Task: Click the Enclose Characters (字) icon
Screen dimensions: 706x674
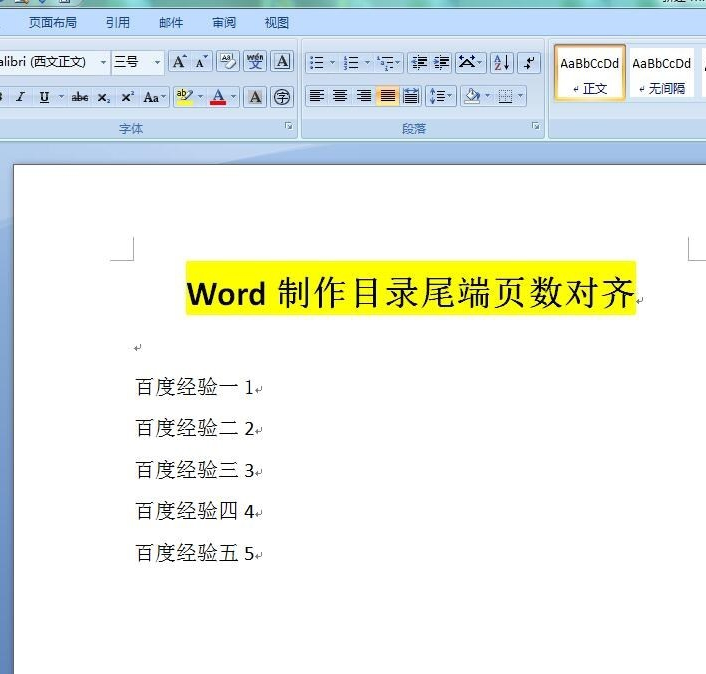Action: [x=282, y=97]
